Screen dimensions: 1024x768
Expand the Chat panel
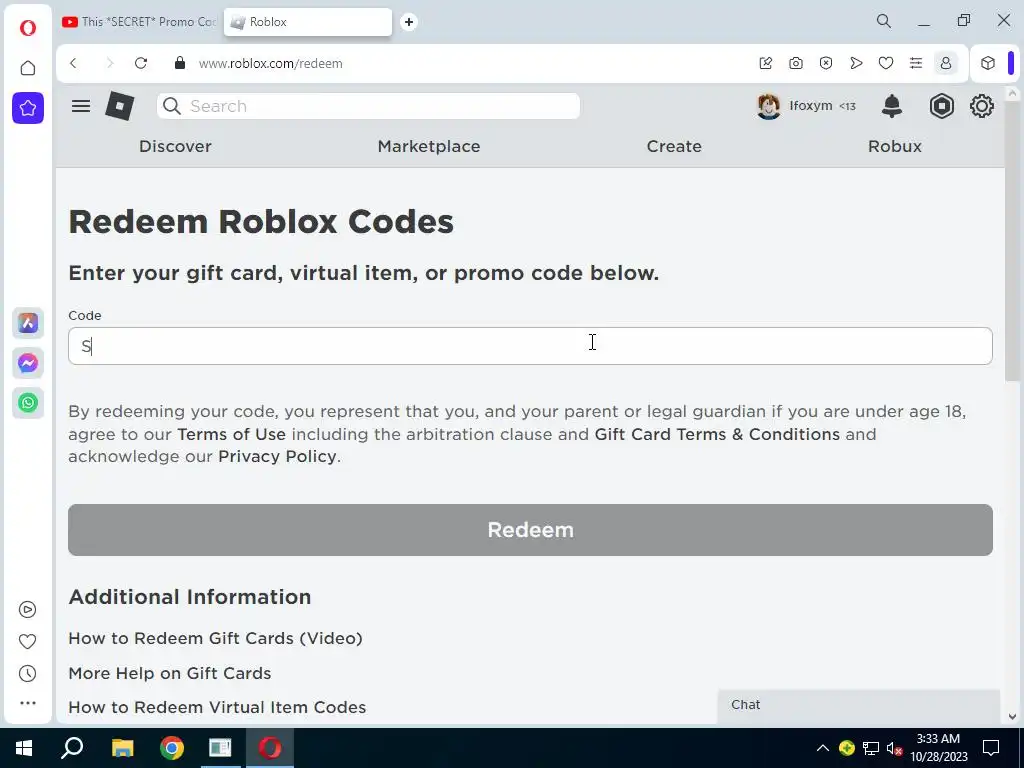point(858,705)
